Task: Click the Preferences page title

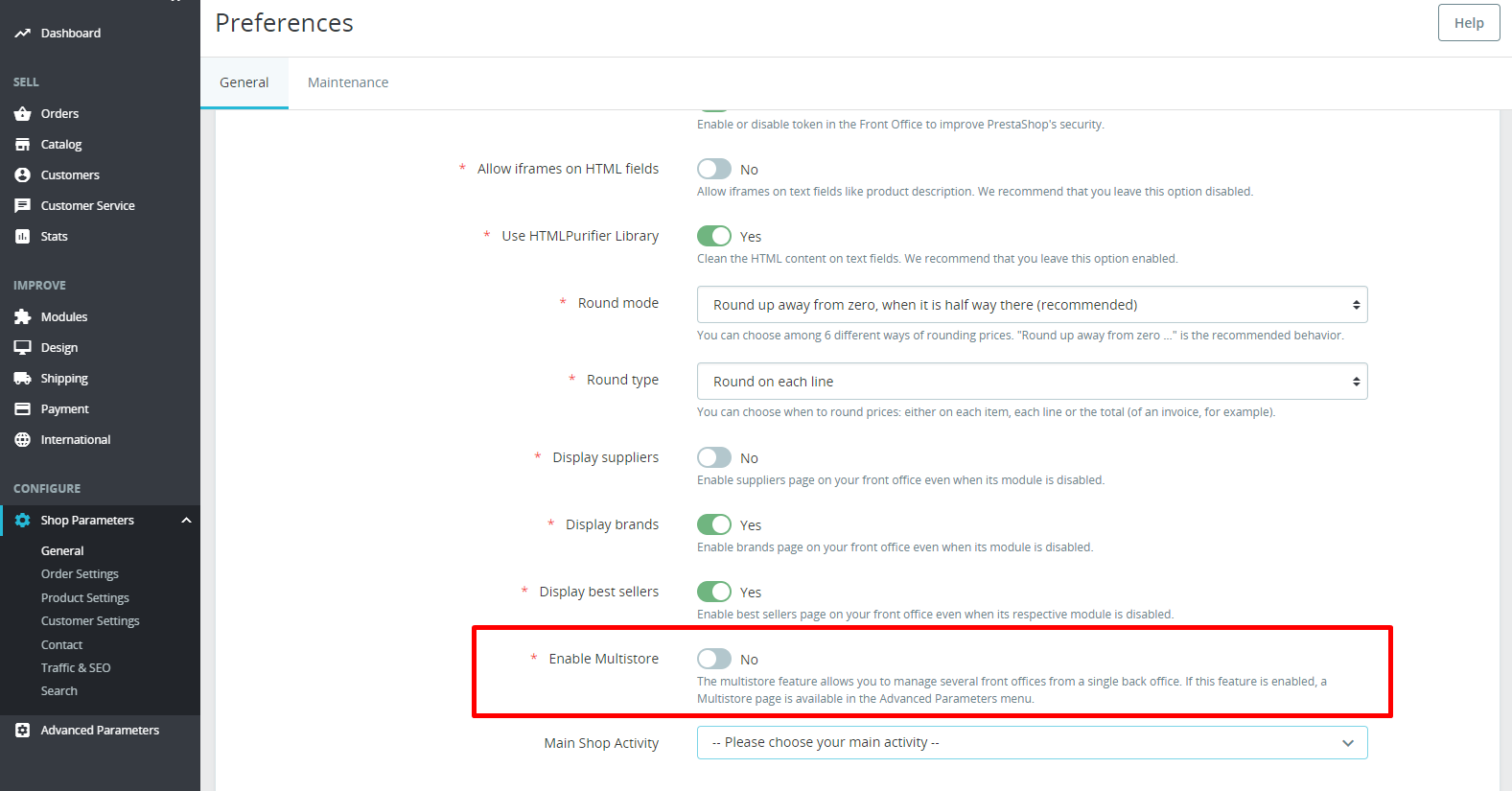Action: (x=285, y=23)
